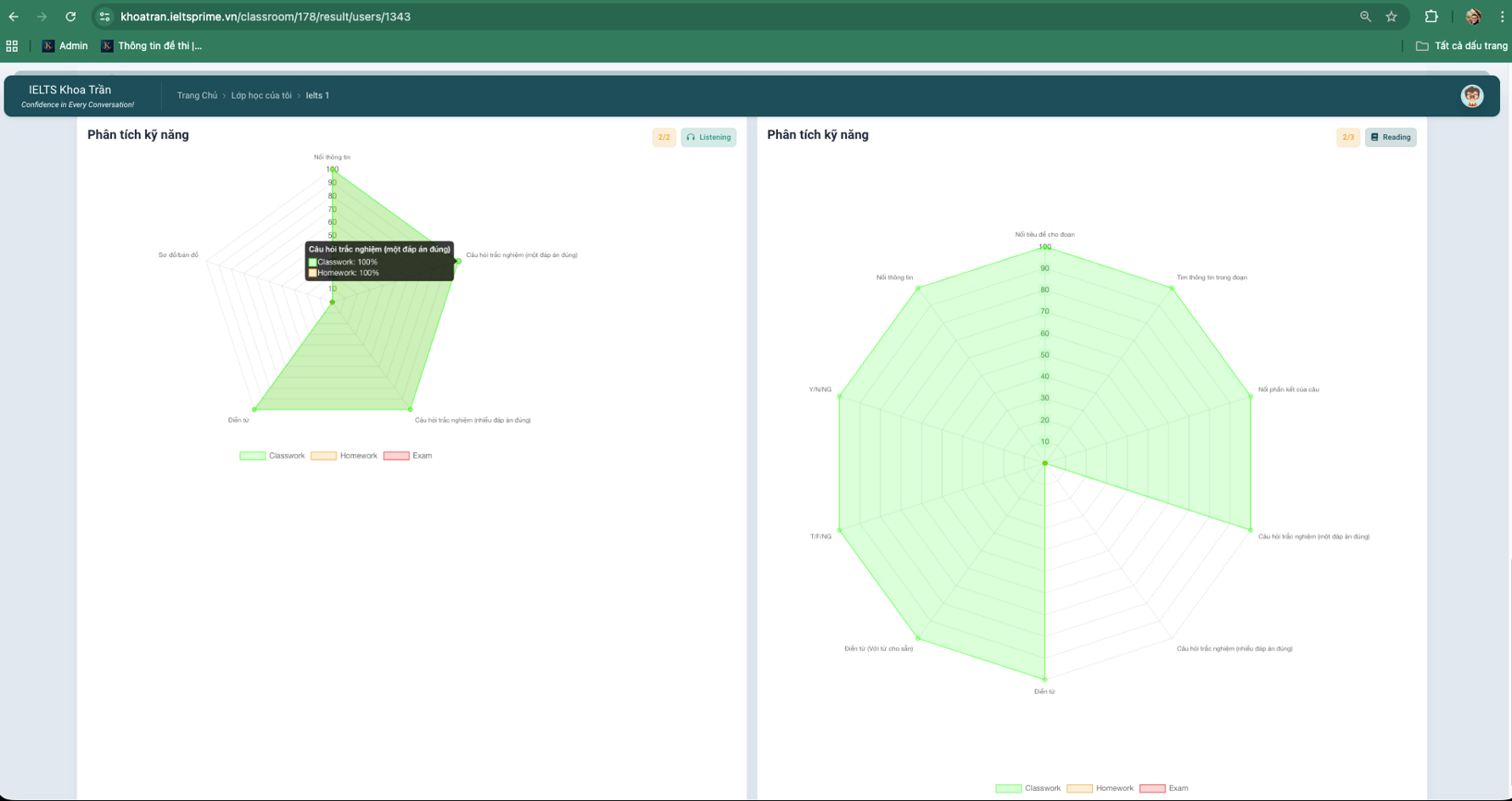Open the 'Tất cả dấu trang' bookmarks folder
This screenshot has height=801, width=1512.
pos(1461,46)
